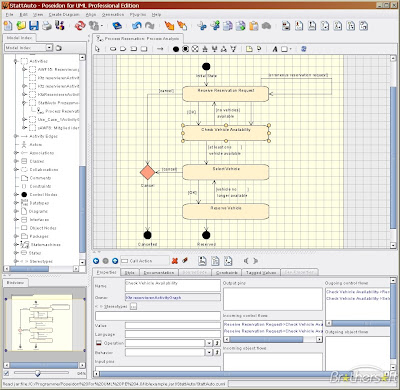Select the Note comment tool

pyautogui.click(x=249, y=49)
